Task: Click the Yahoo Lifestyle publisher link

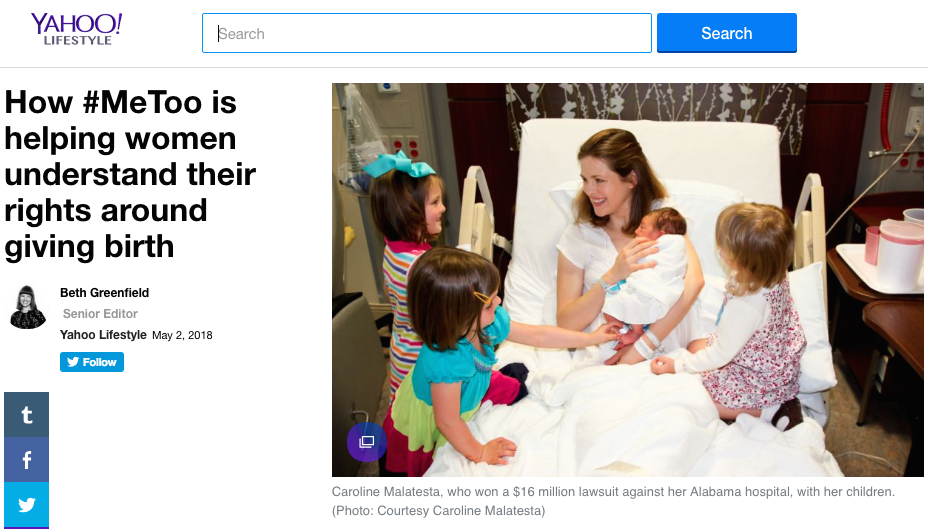Action: click(x=103, y=335)
